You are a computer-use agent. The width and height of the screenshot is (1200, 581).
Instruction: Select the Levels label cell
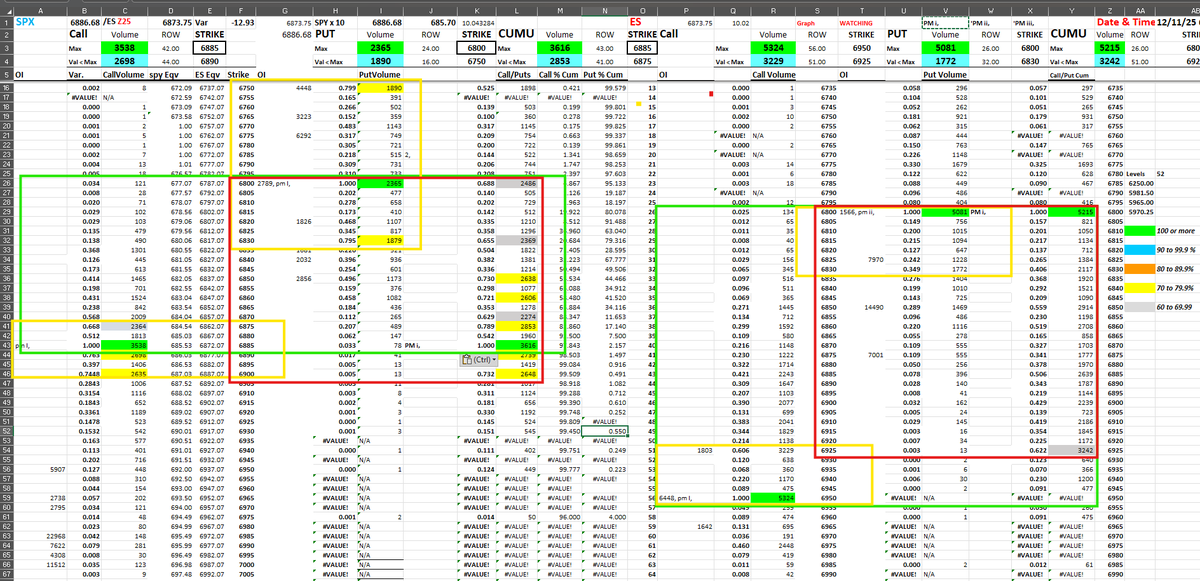coord(1141,174)
